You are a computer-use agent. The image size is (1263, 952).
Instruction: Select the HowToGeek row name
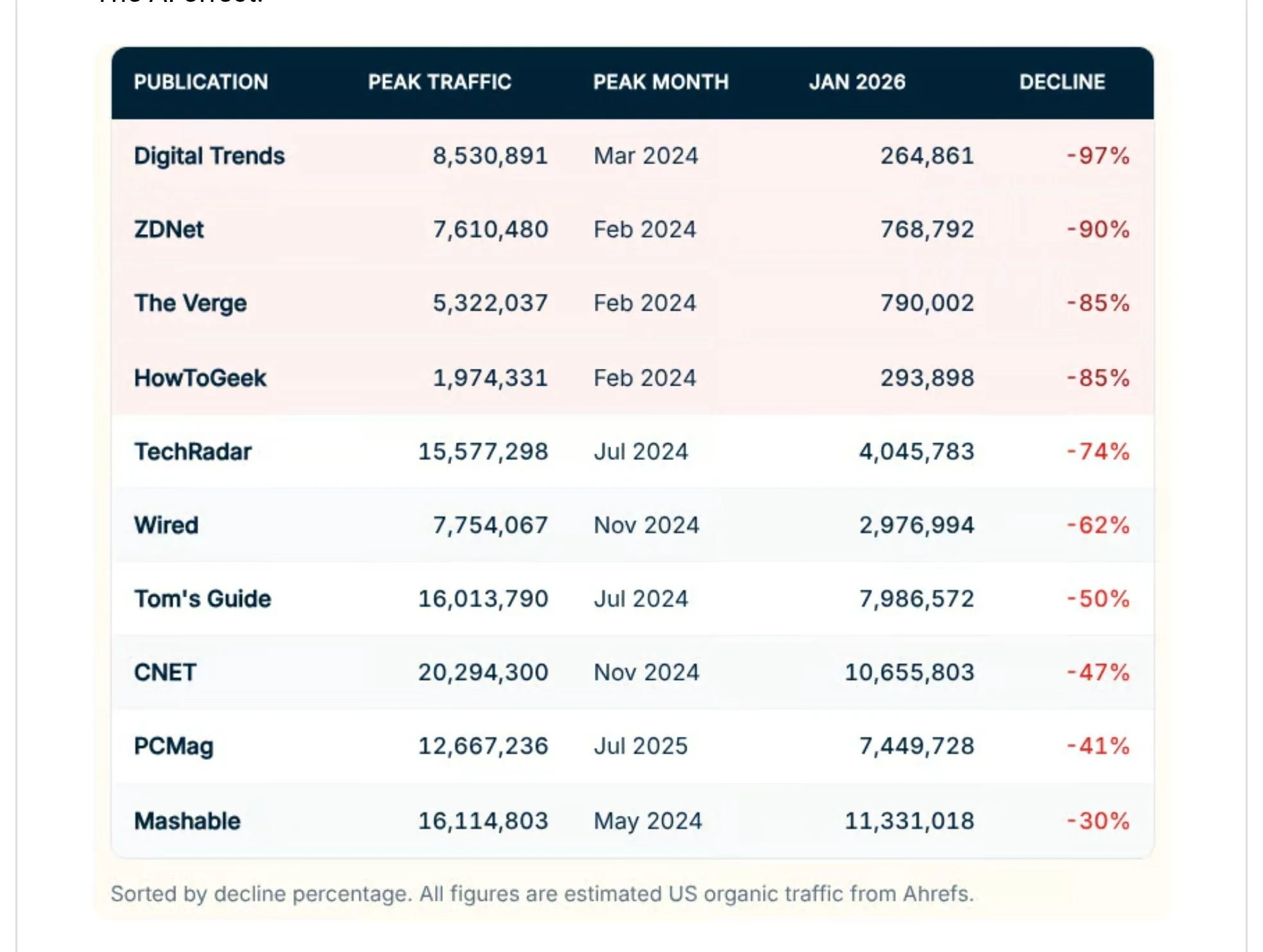[x=200, y=378]
